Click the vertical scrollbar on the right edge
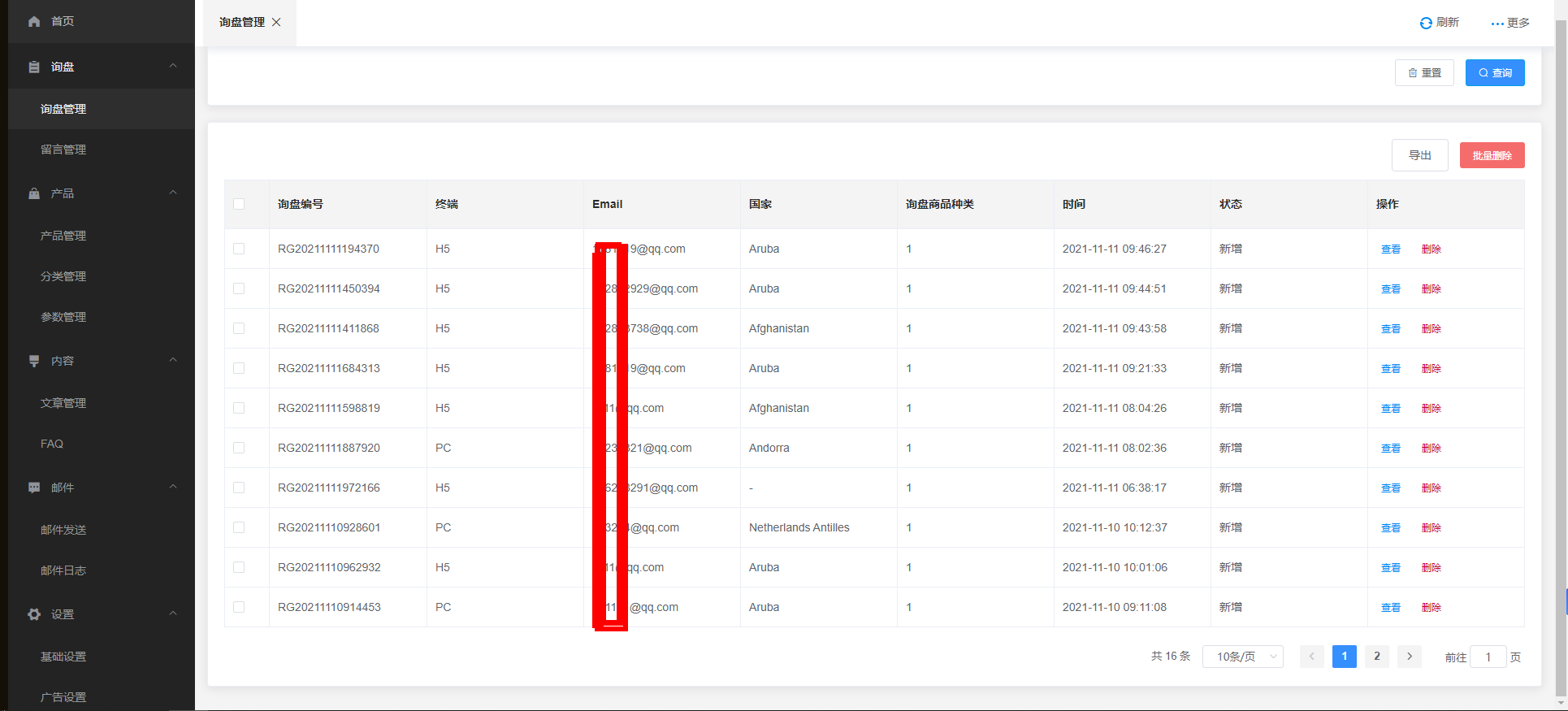The width and height of the screenshot is (1568, 711). point(1561,358)
